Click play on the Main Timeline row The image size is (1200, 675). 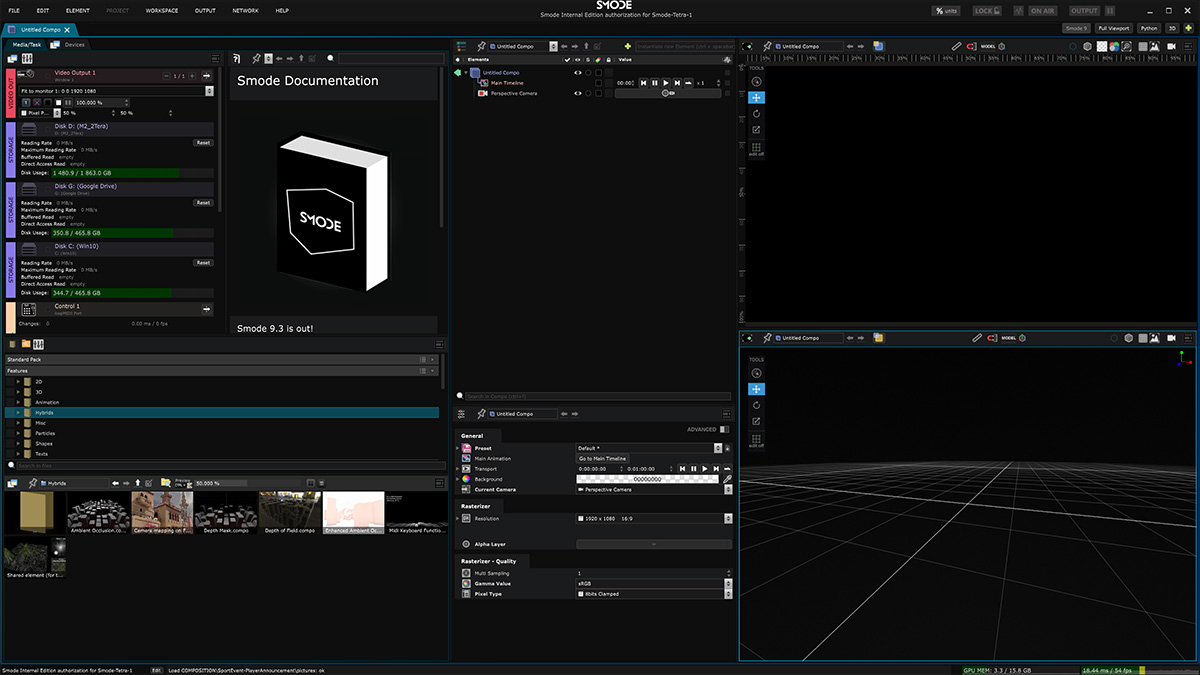(x=665, y=82)
